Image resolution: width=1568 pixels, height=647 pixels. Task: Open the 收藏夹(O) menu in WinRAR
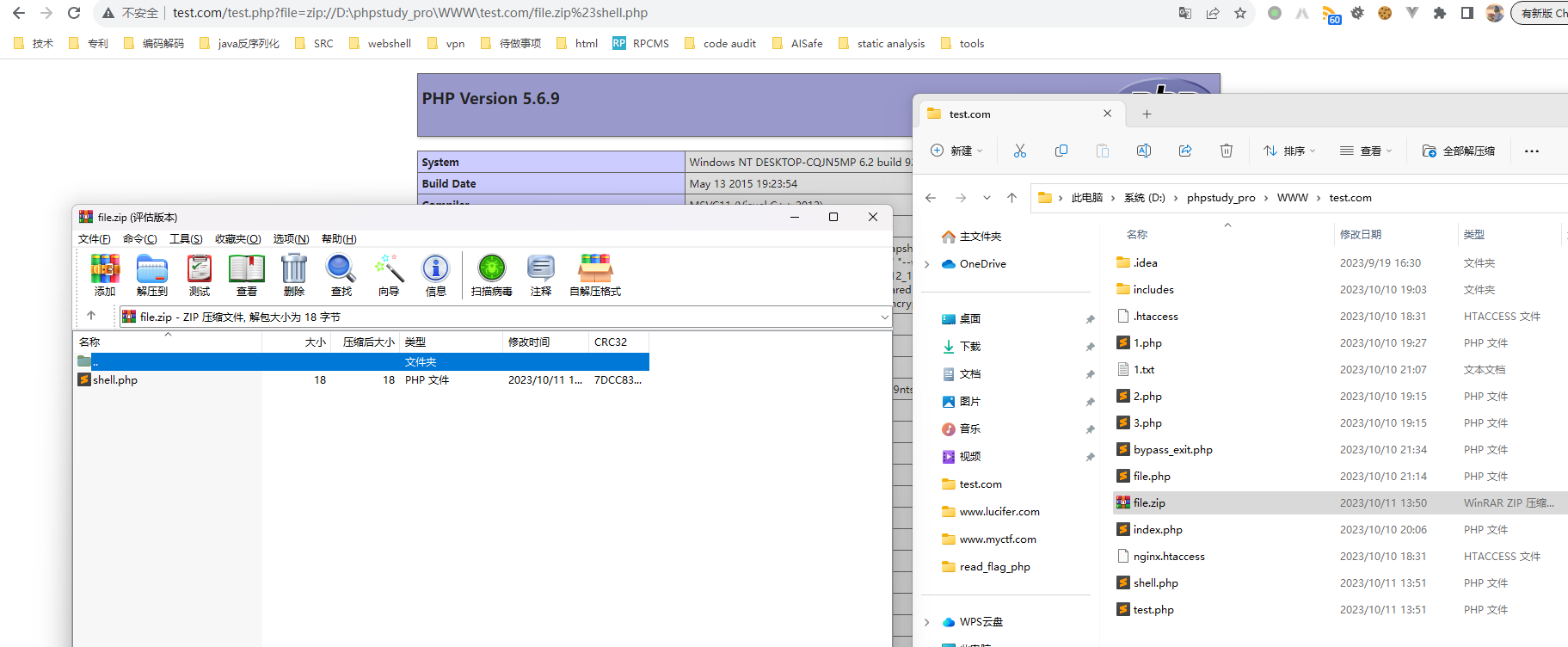[238, 238]
